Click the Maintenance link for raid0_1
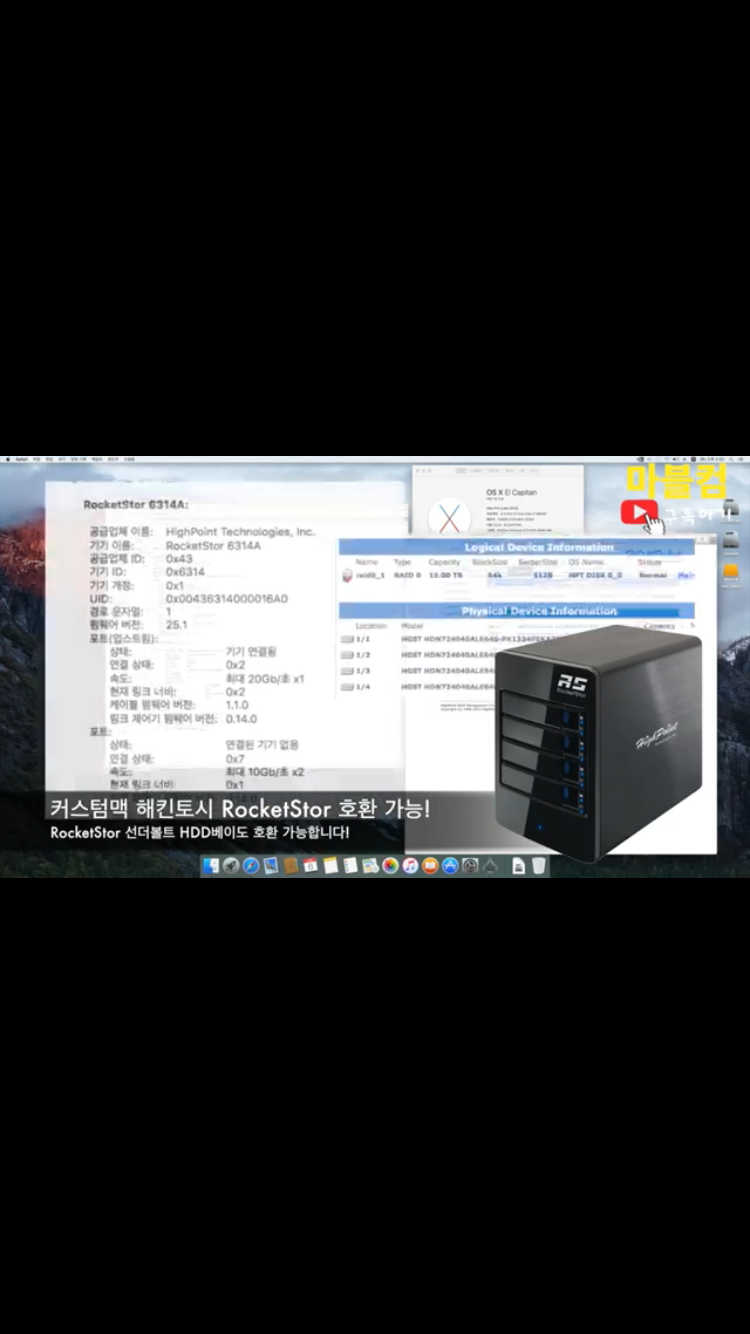The image size is (750, 1334). [686, 576]
